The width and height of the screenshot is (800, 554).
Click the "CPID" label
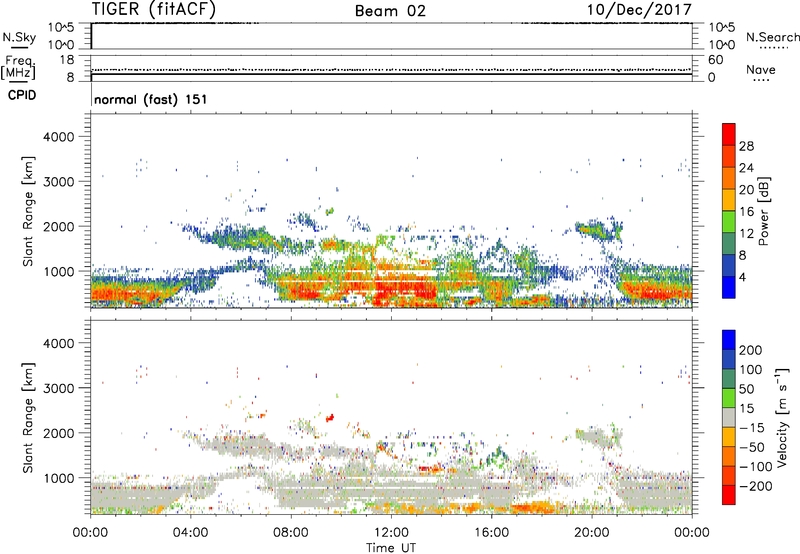click(x=22, y=95)
